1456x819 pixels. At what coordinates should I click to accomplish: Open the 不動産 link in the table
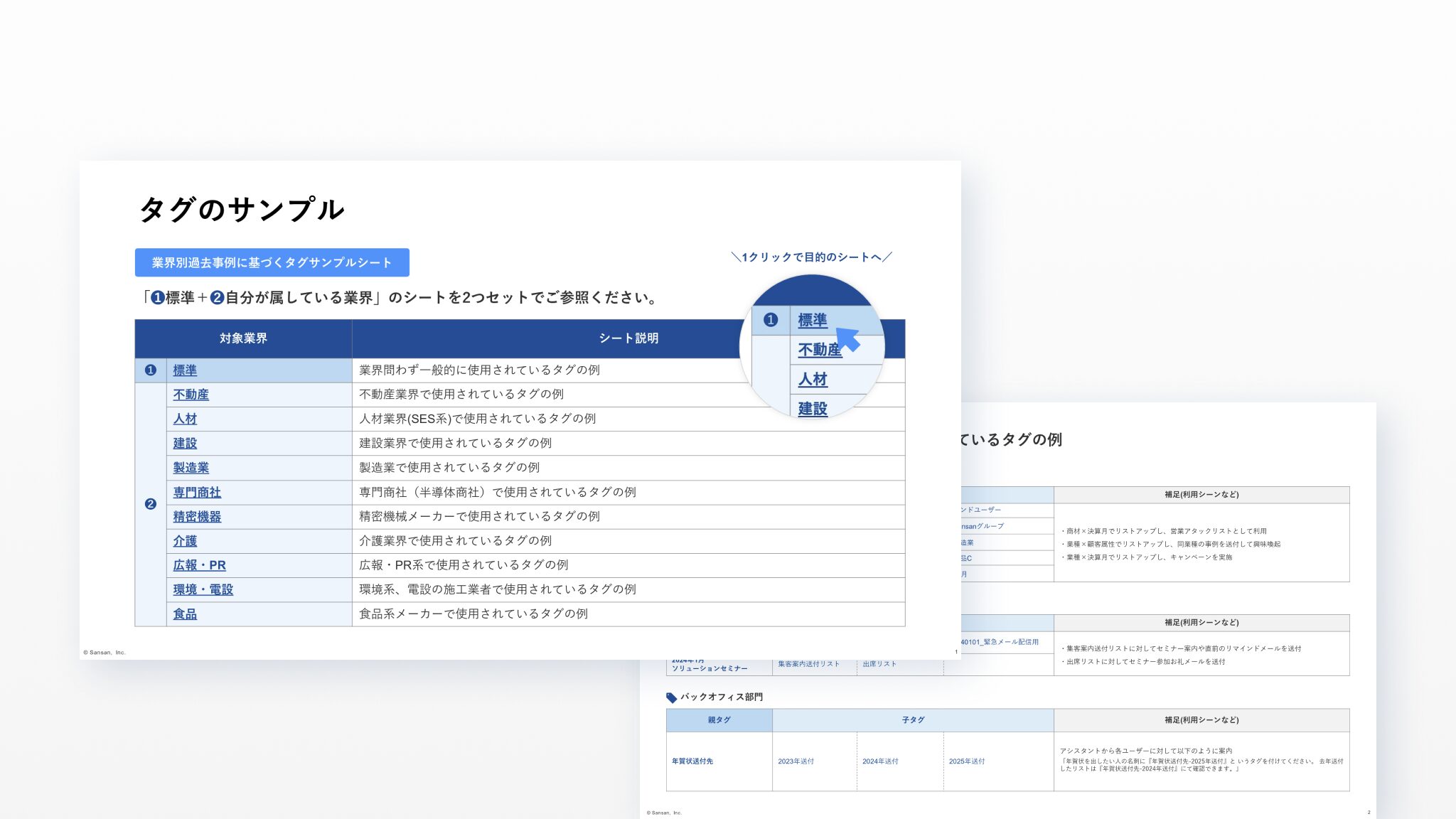click(x=191, y=395)
